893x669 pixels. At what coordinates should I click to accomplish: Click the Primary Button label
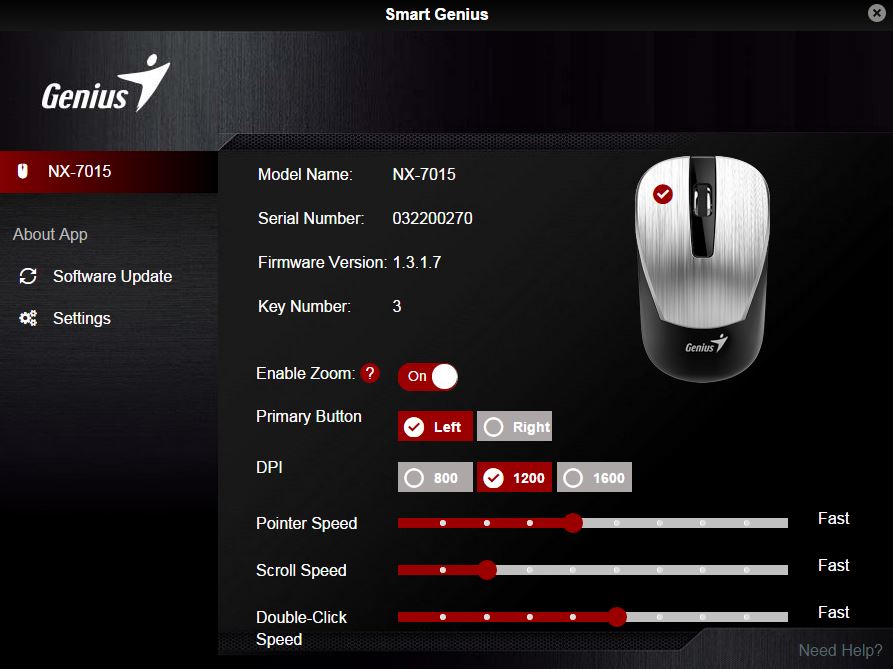tap(309, 416)
